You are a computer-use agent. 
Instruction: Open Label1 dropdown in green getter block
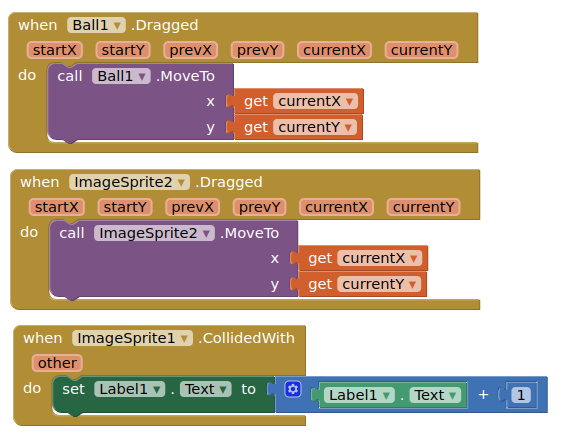359,395
